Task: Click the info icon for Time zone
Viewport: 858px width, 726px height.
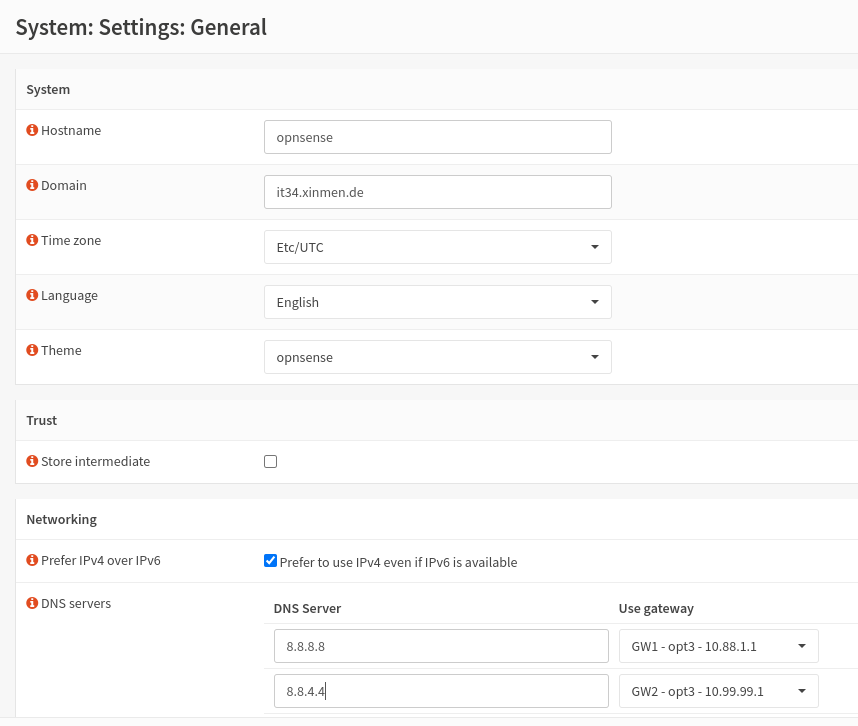Action: click(x=33, y=240)
